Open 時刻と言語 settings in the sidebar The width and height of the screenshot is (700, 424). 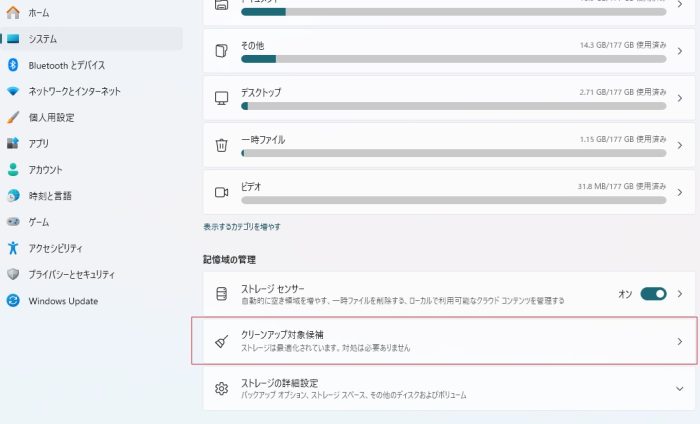[x=92, y=195]
